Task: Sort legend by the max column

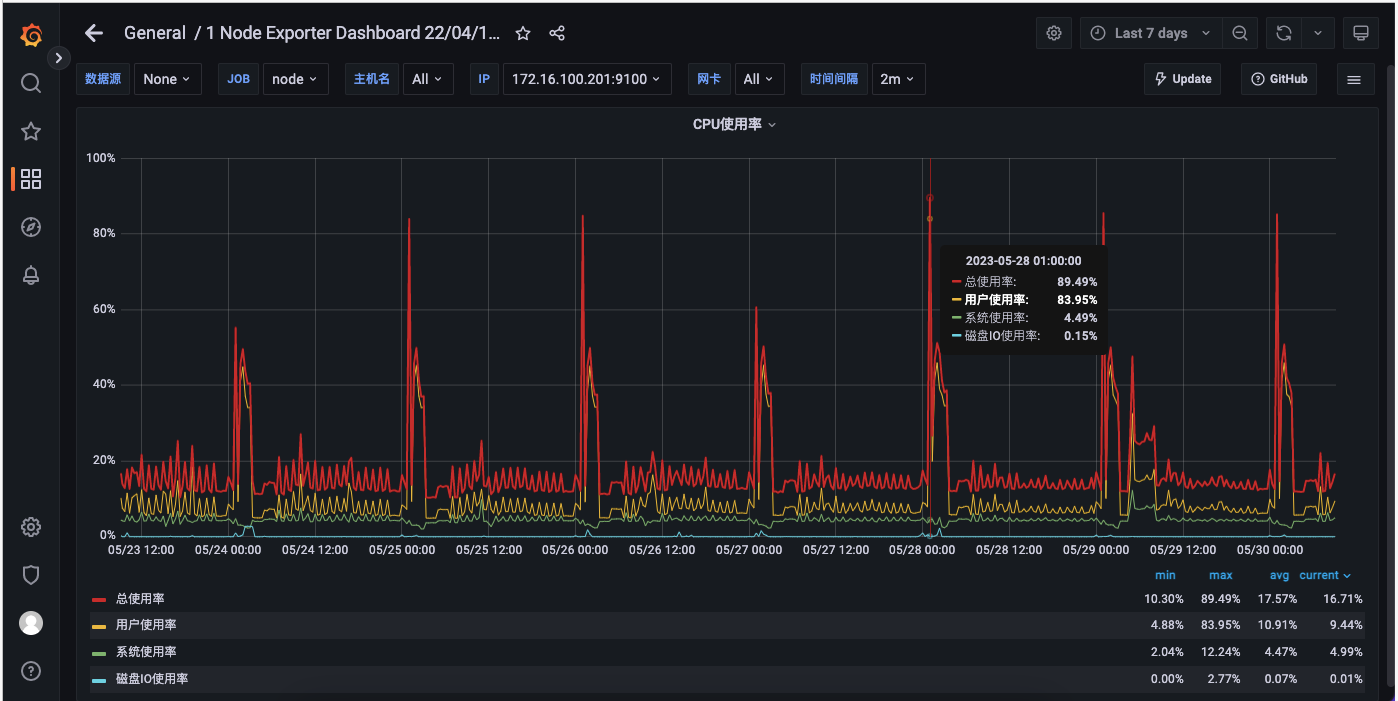Action: point(1220,575)
